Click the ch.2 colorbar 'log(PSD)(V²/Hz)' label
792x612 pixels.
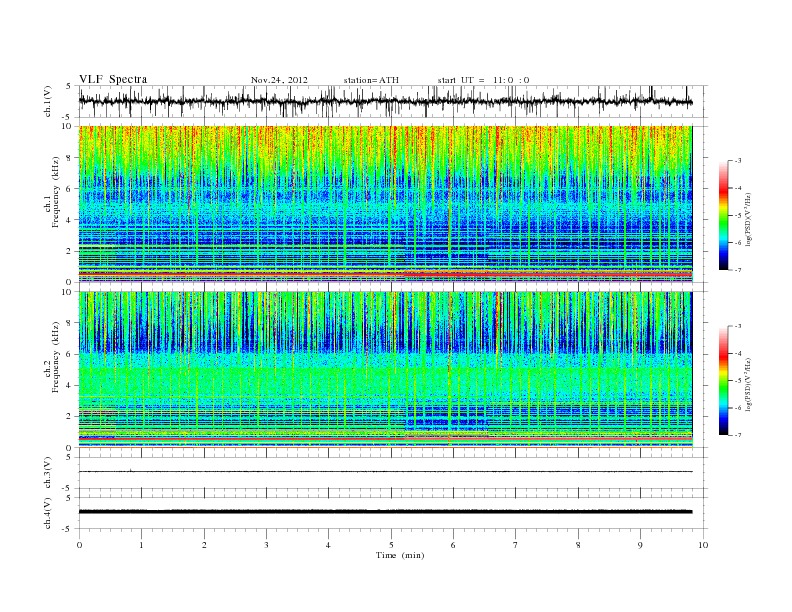tap(749, 385)
